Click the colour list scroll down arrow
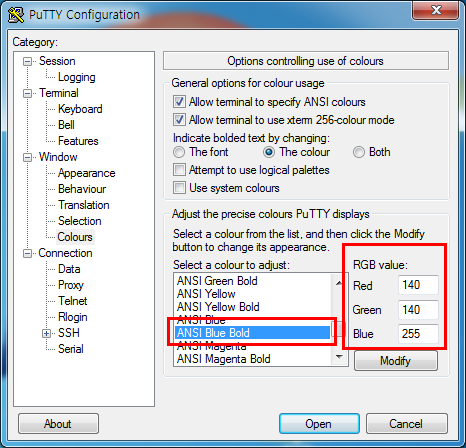 pyautogui.click(x=339, y=357)
